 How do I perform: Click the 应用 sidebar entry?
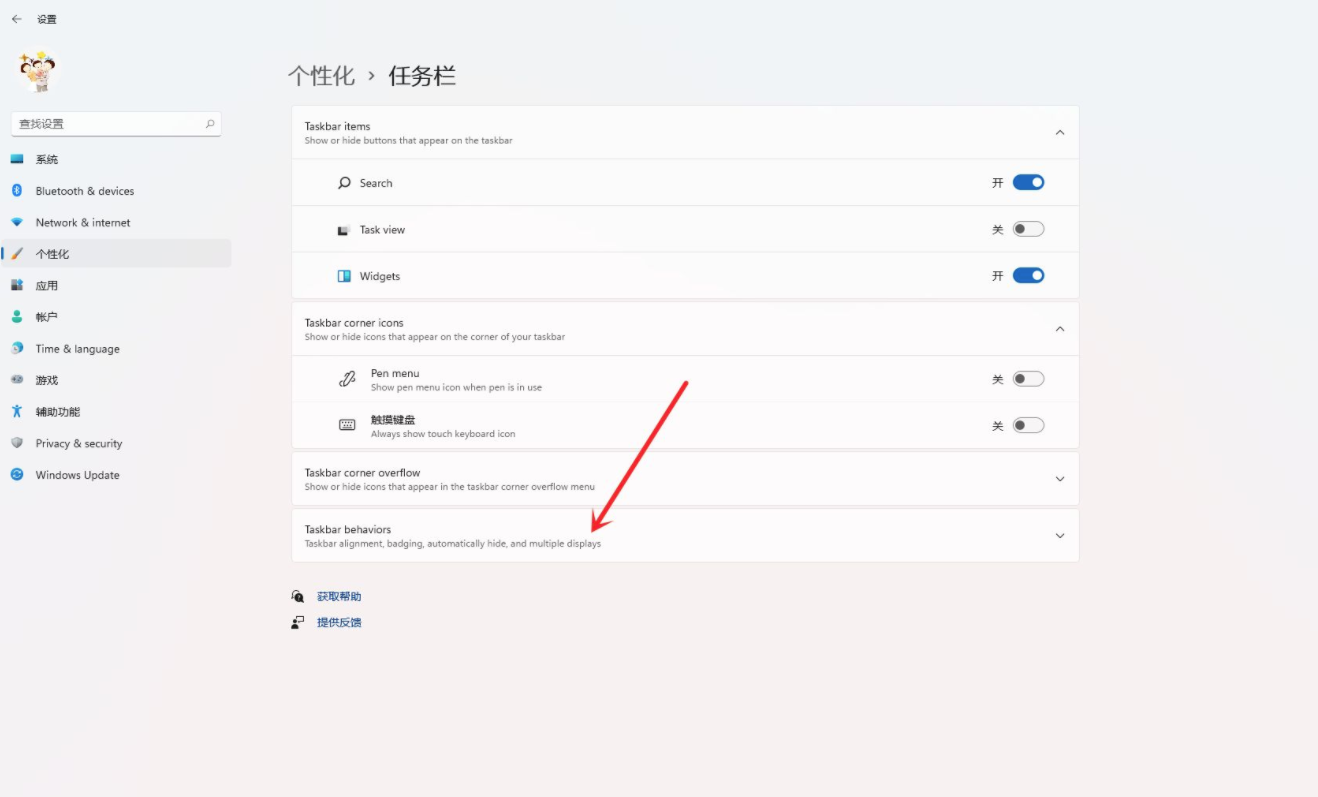click(47, 285)
